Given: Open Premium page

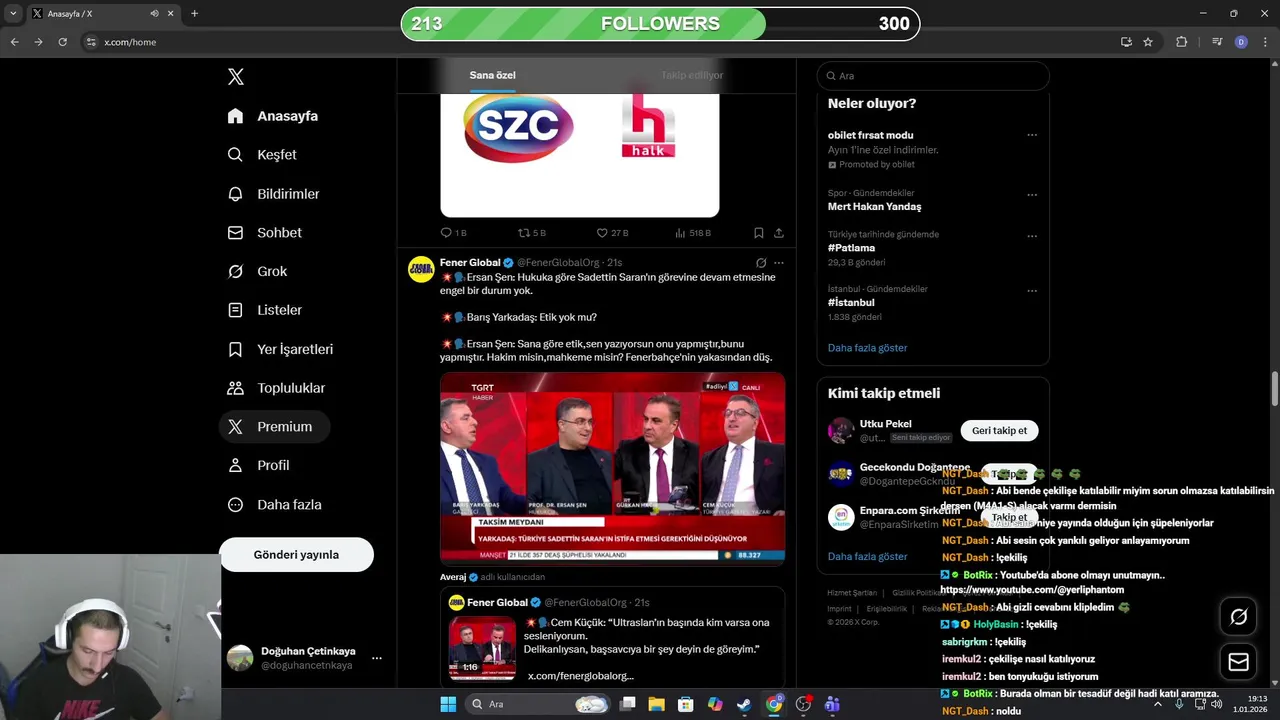Looking at the screenshot, I should click(x=274, y=427).
